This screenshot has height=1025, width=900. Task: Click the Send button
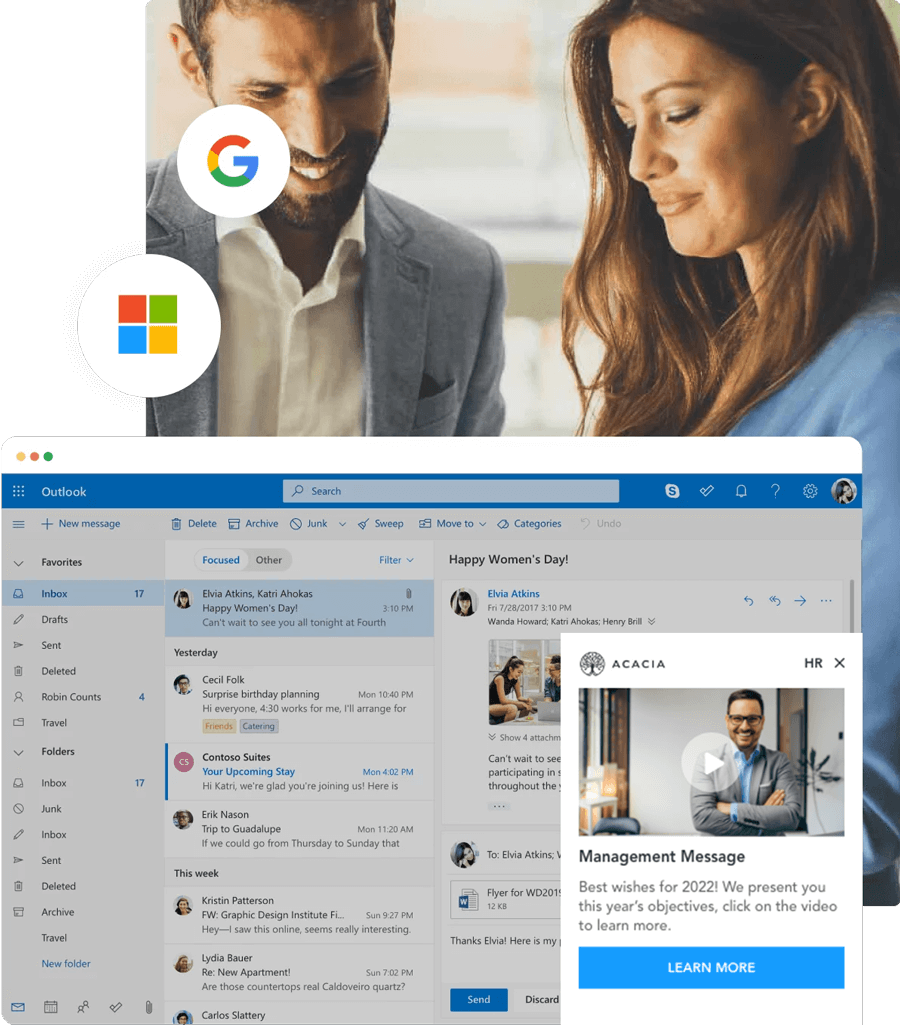[478, 1000]
